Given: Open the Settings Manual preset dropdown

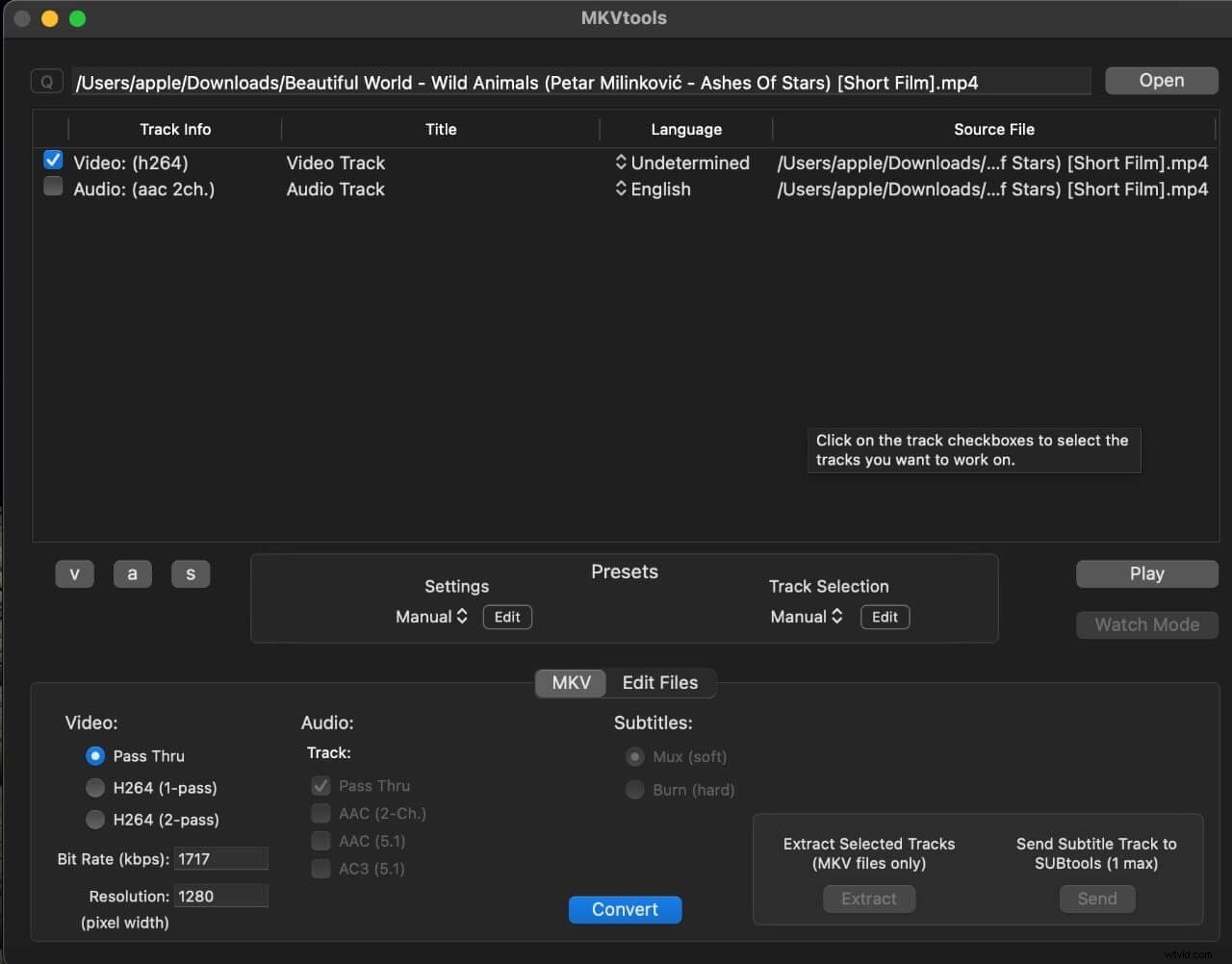Looking at the screenshot, I should click(430, 617).
